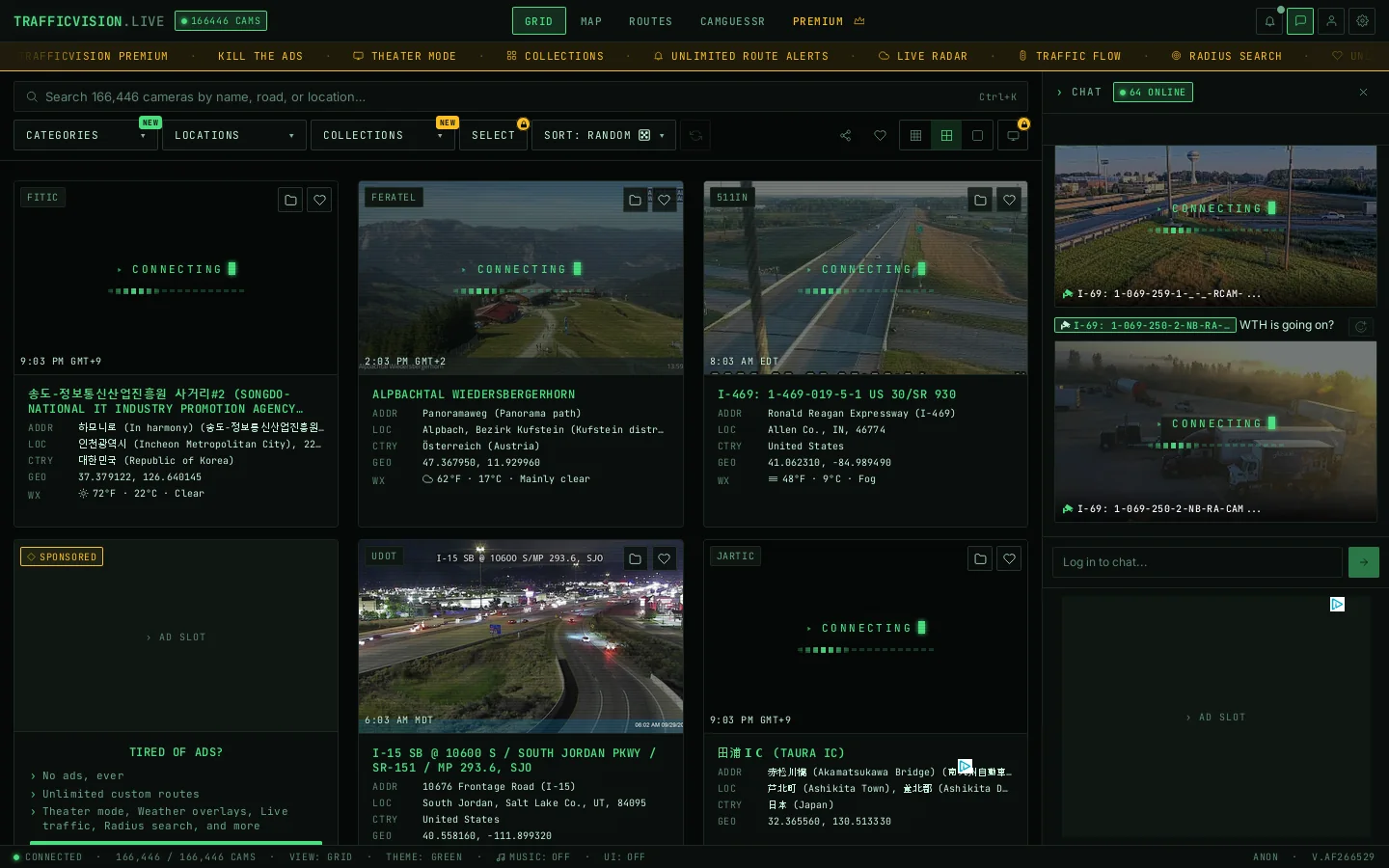Favorite the I-469 US 30/SR 930 camera
The width and height of the screenshot is (1389, 868).
[1009, 200]
